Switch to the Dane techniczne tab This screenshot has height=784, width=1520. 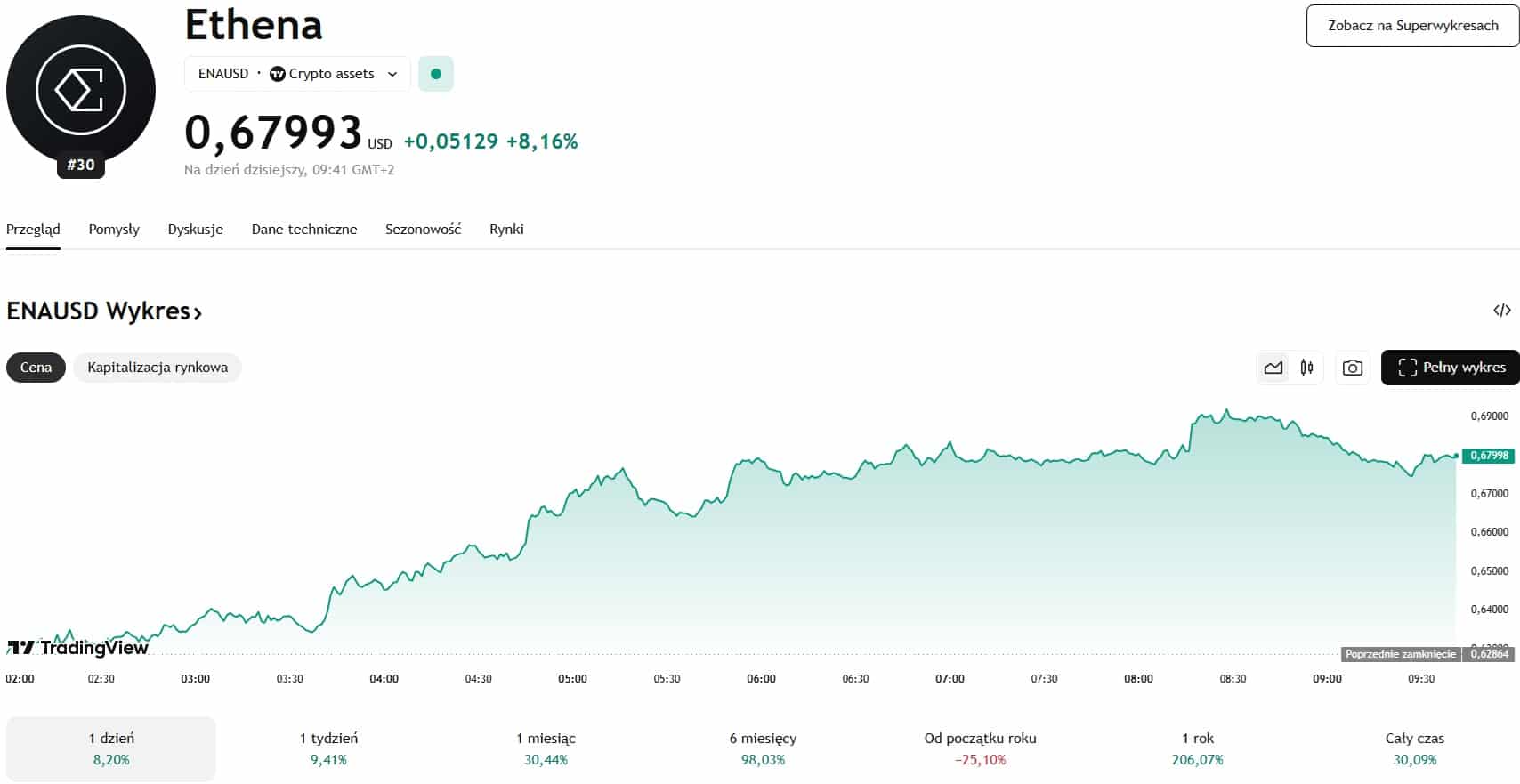tap(304, 230)
